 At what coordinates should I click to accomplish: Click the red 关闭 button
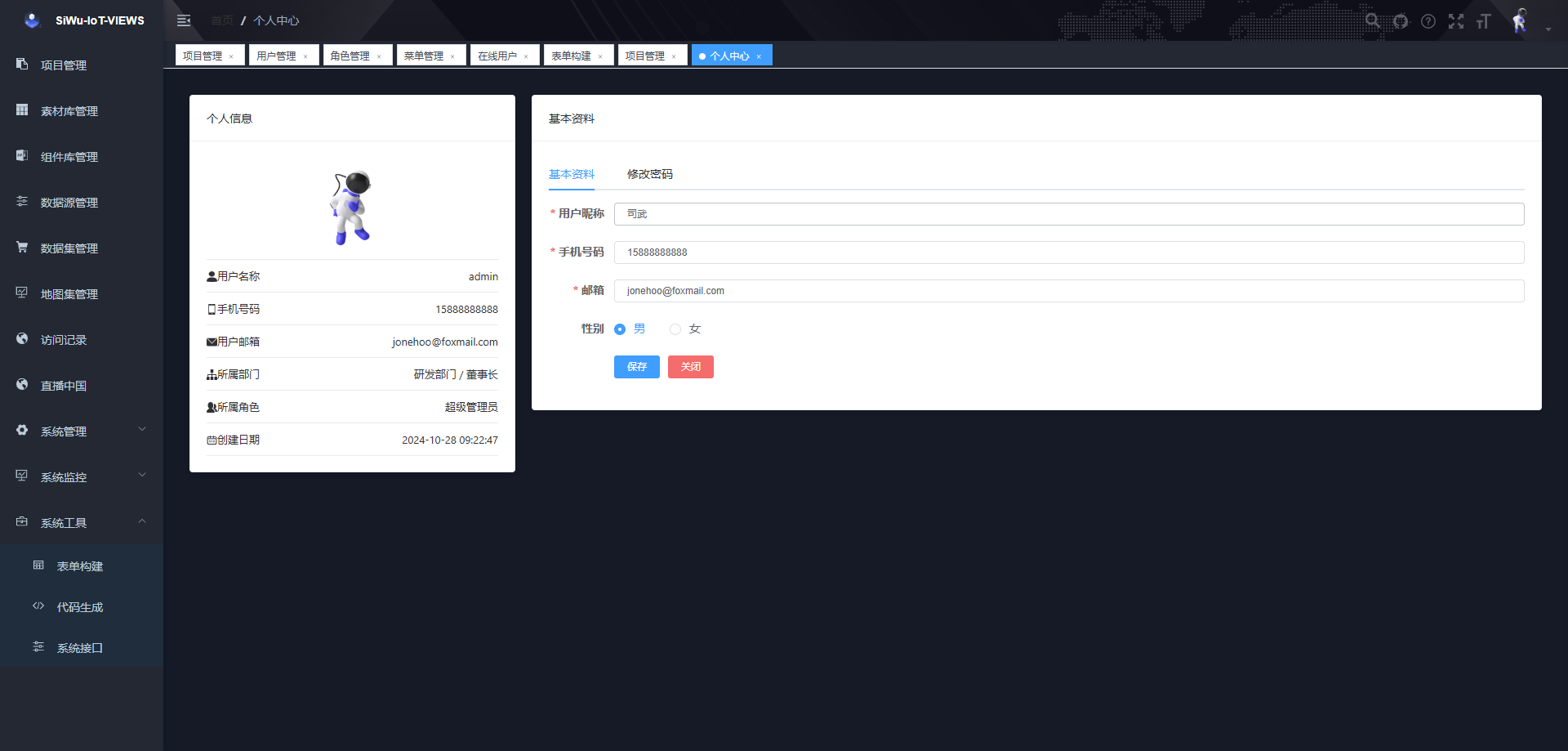tap(690, 367)
